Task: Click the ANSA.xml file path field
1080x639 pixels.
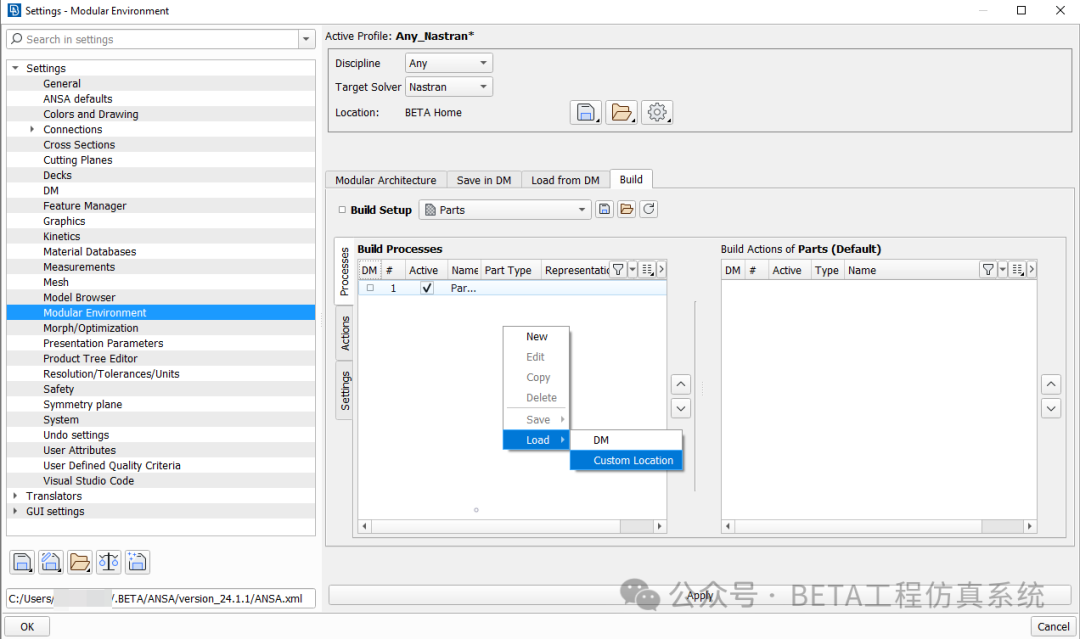Action: point(160,598)
